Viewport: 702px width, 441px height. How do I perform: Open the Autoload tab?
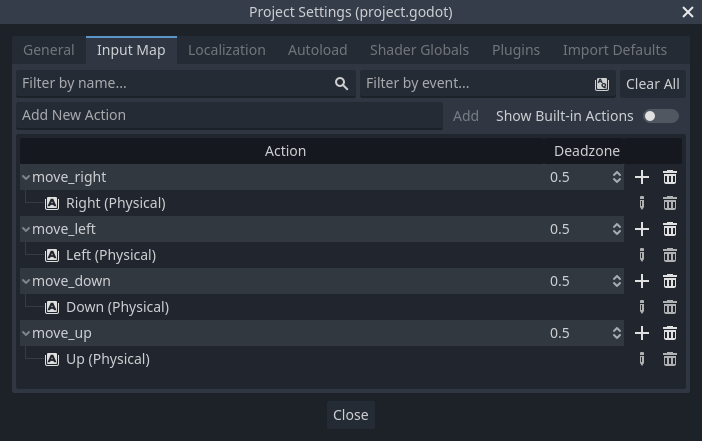point(317,50)
